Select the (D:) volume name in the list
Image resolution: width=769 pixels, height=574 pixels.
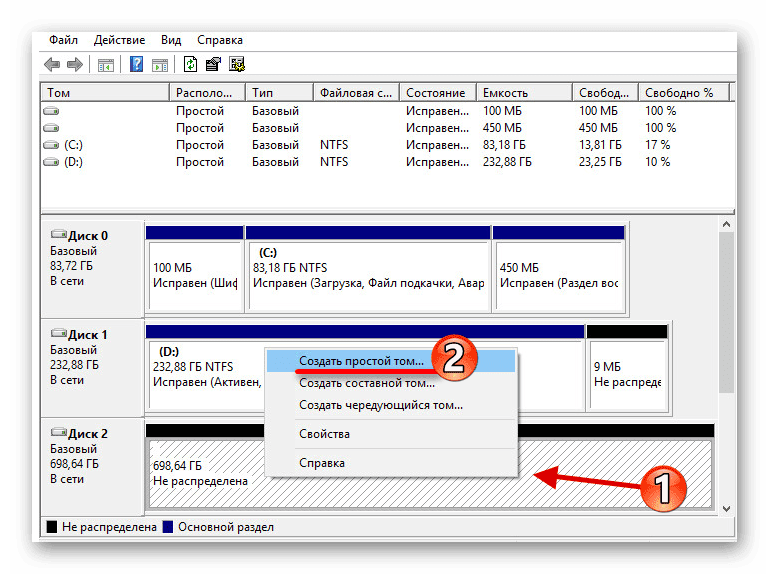(73, 162)
